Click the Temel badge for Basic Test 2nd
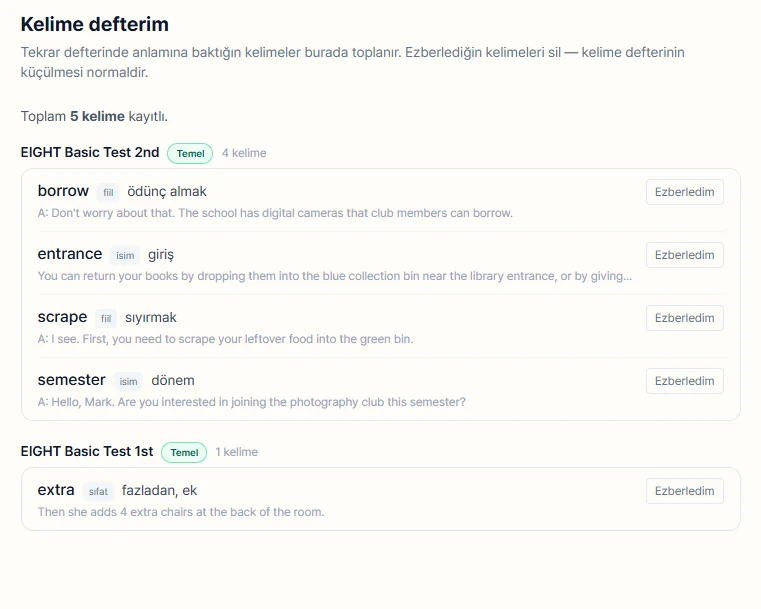Viewport: 761px width, 609px height. 190,153
